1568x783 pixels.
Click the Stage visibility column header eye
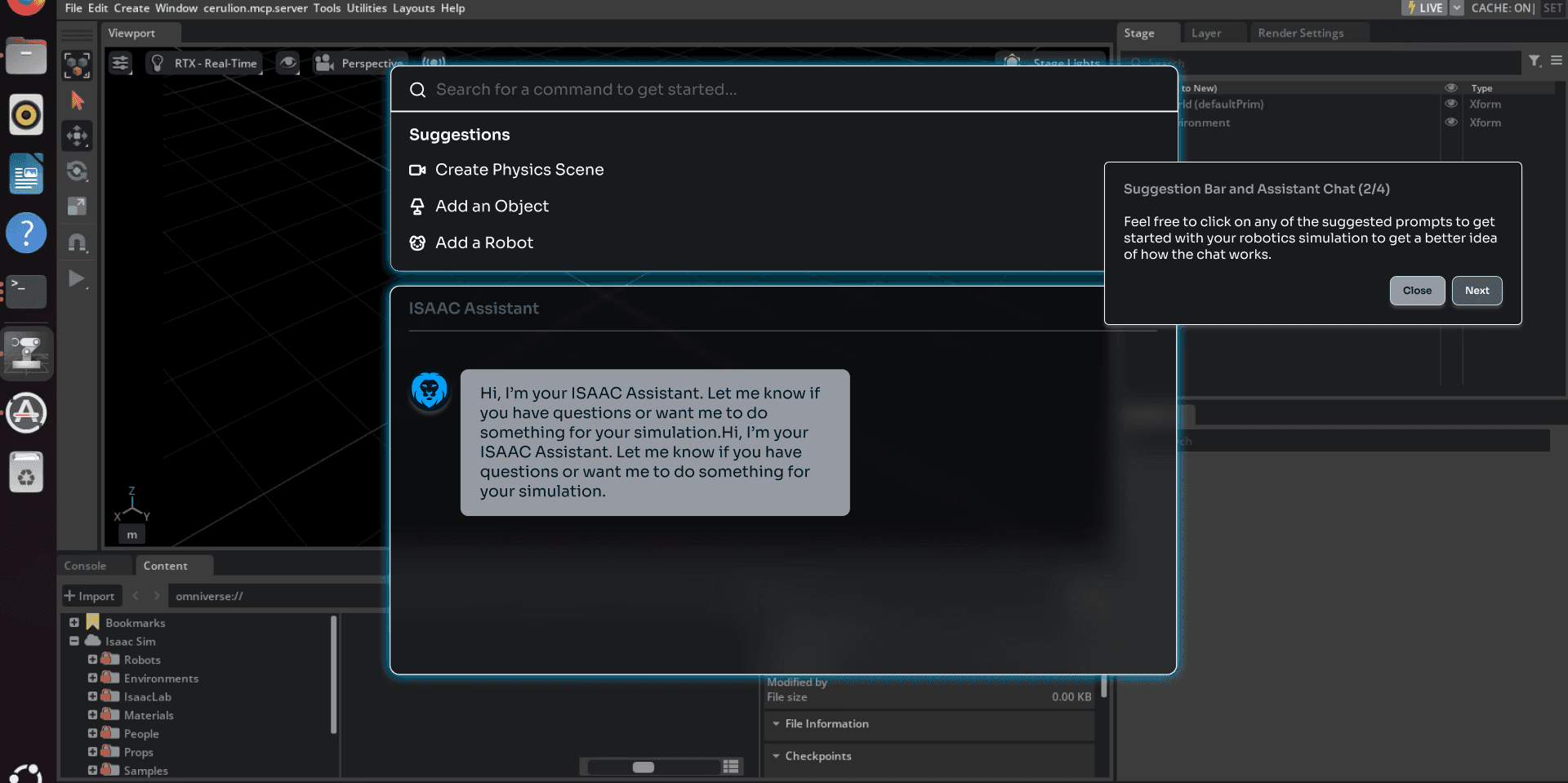coord(1451,88)
